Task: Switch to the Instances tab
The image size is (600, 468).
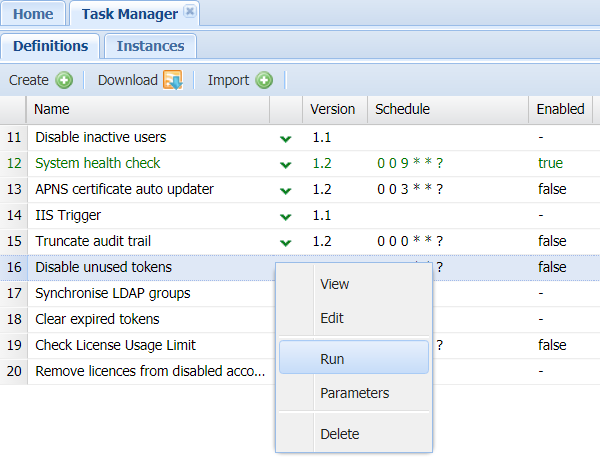Action: click(x=150, y=46)
